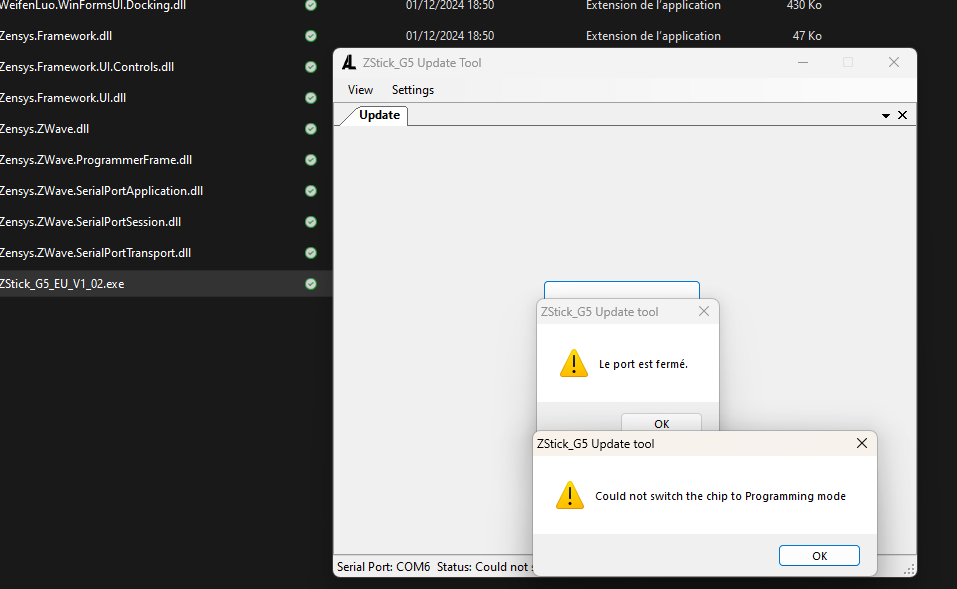Click warning icon in Programming mode dialog
Viewport: 957px width, 589px height.
[x=570, y=496]
